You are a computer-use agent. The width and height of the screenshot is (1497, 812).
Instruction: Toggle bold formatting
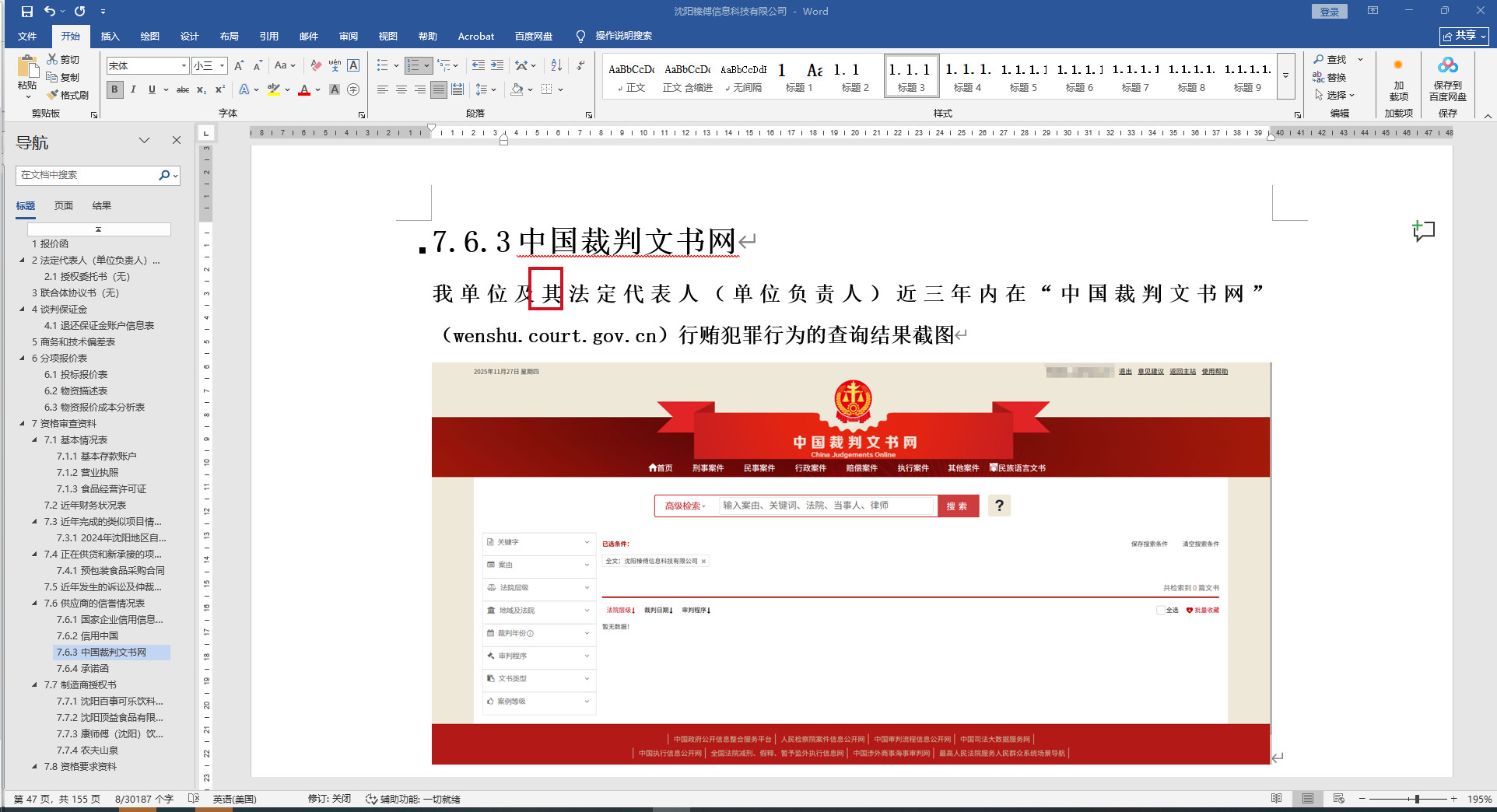tap(114, 89)
